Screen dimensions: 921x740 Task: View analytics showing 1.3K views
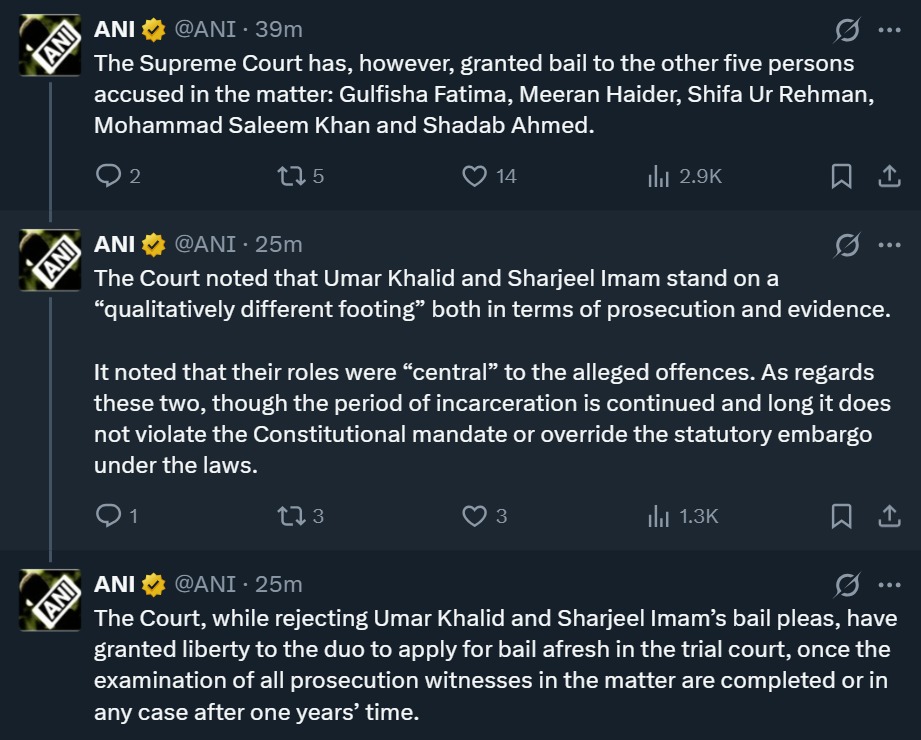(658, 516)
